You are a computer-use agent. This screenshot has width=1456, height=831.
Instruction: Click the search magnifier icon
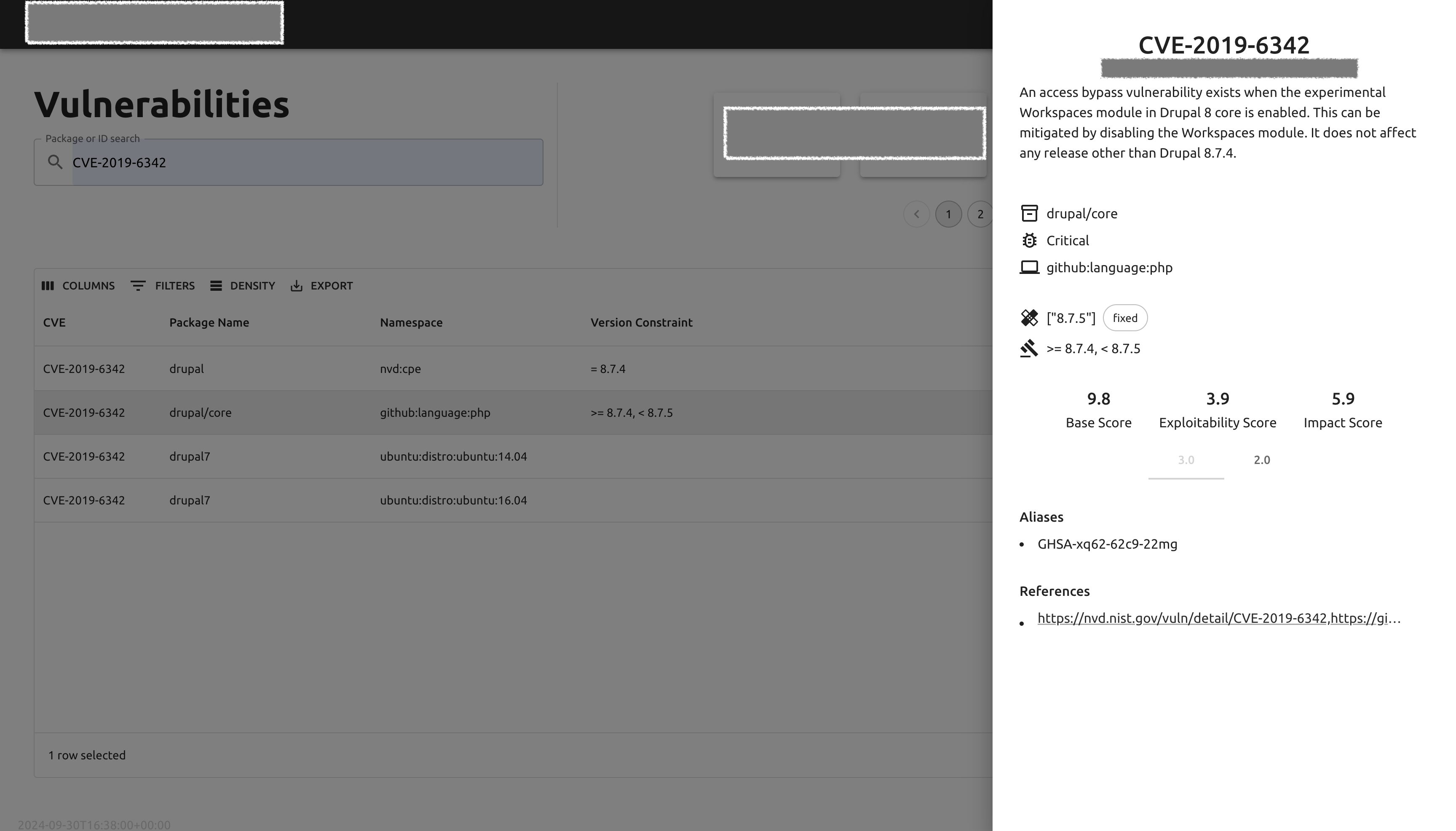55,162
